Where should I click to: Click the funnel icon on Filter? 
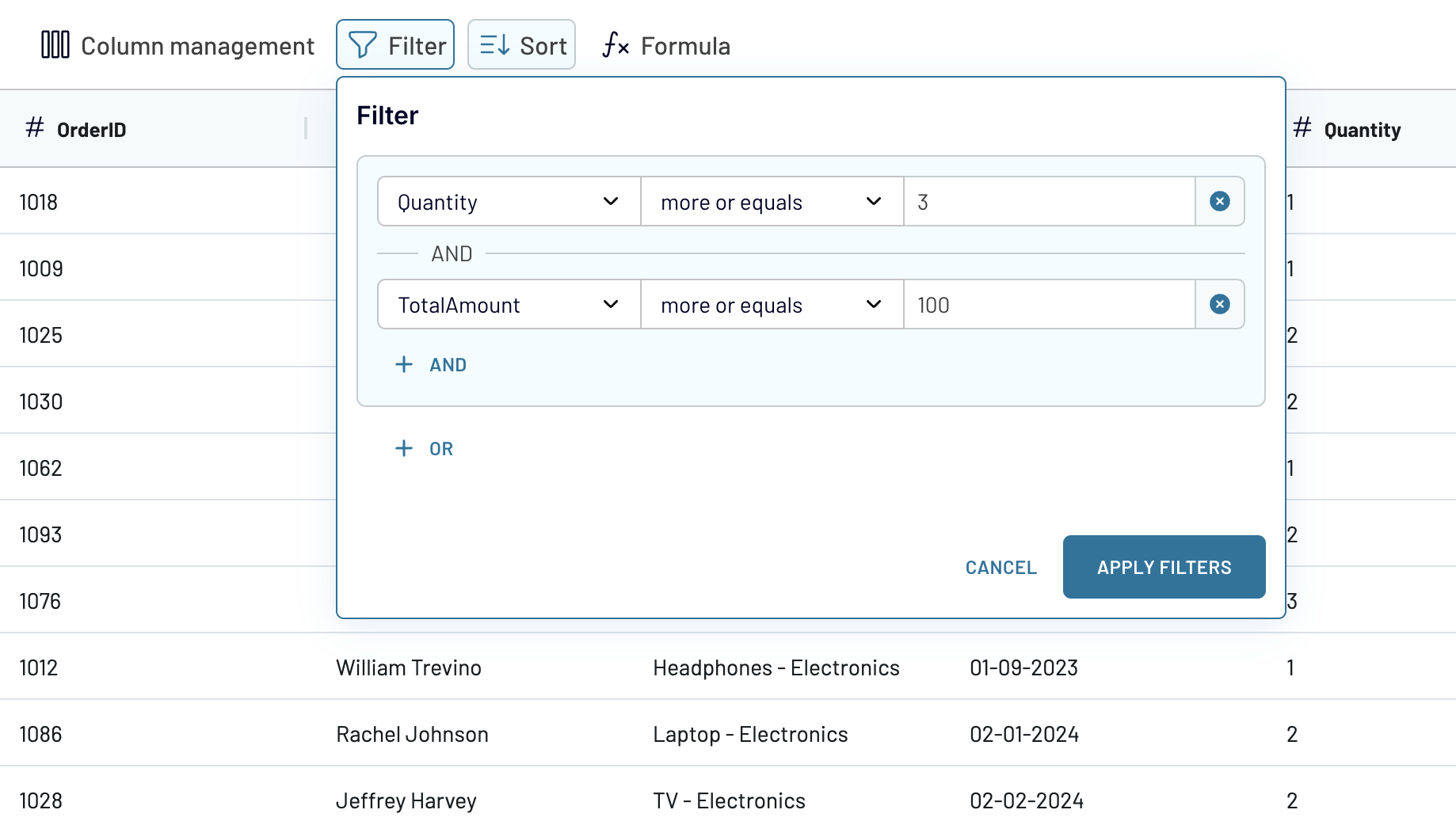coord(363,45)
